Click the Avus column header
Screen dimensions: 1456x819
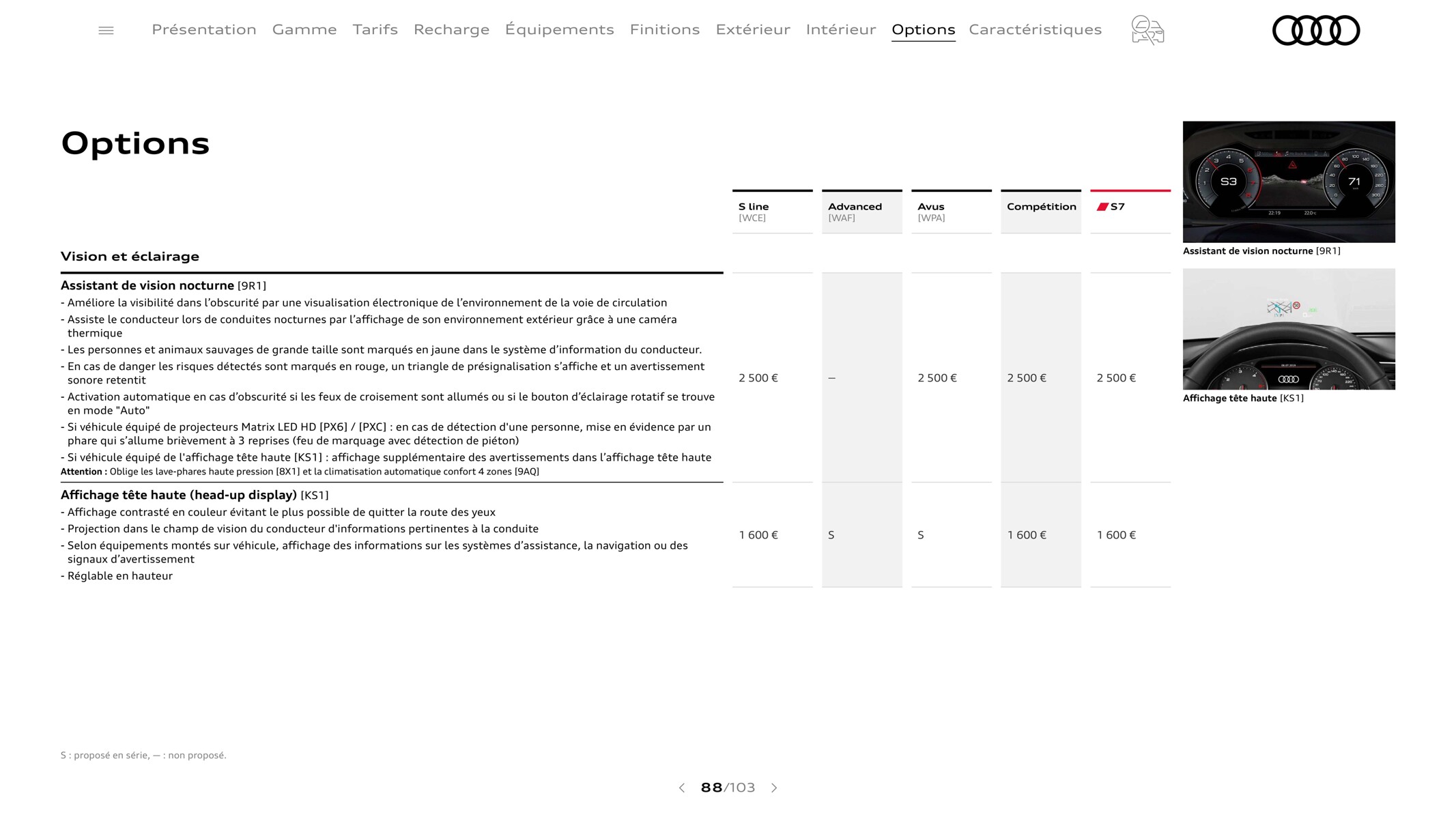pos(951,212)
